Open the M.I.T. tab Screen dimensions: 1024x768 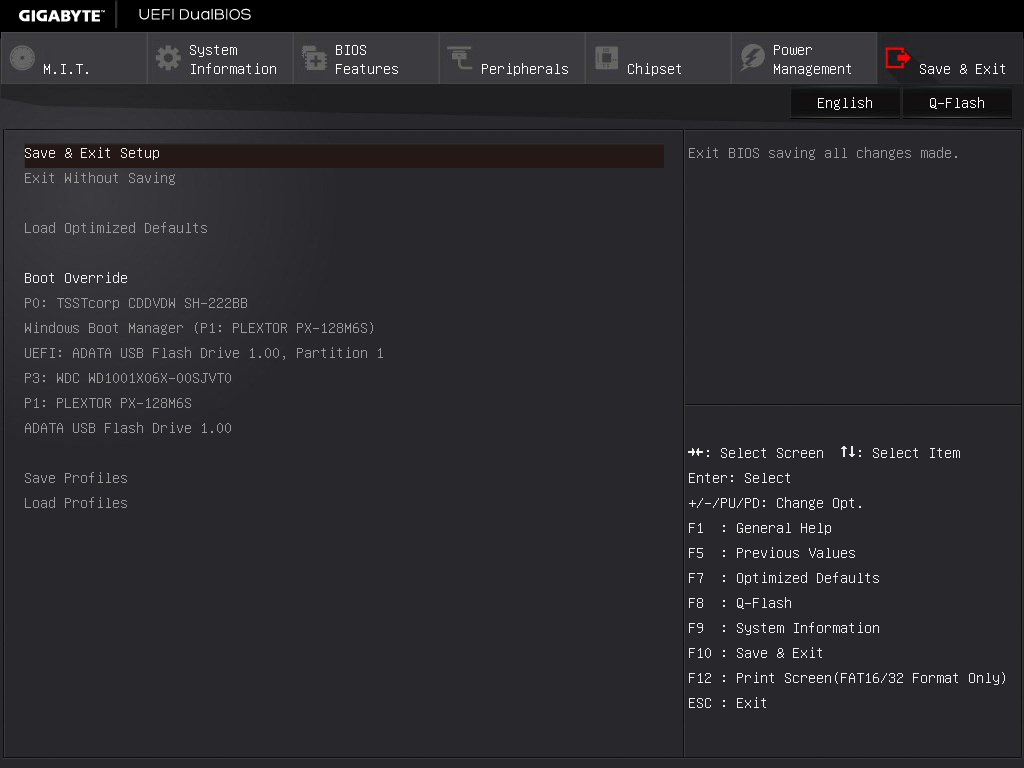point(74,59)
